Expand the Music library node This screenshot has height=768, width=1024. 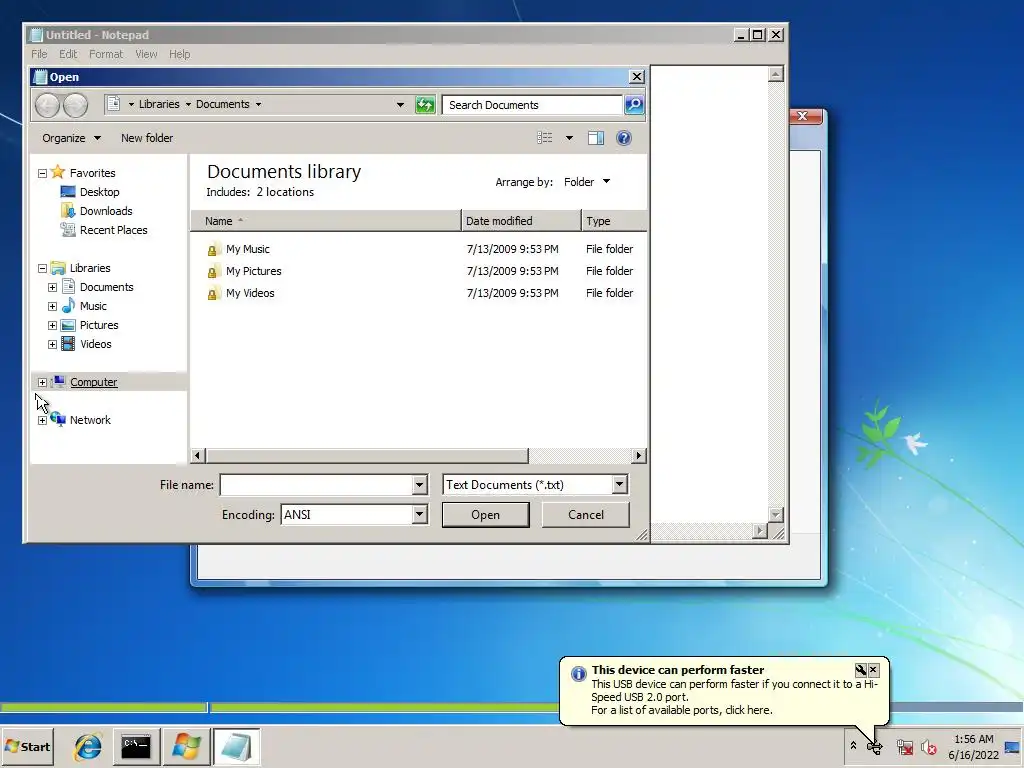pos(52,306)
